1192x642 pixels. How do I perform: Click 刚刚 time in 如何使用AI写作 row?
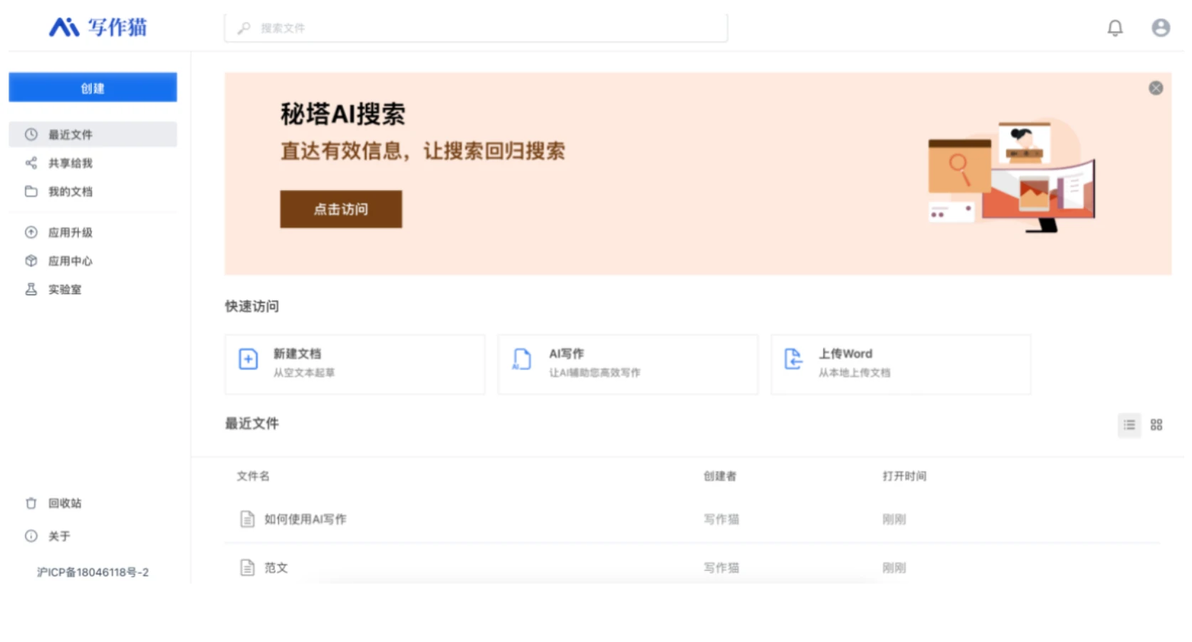tap(894, 520)
